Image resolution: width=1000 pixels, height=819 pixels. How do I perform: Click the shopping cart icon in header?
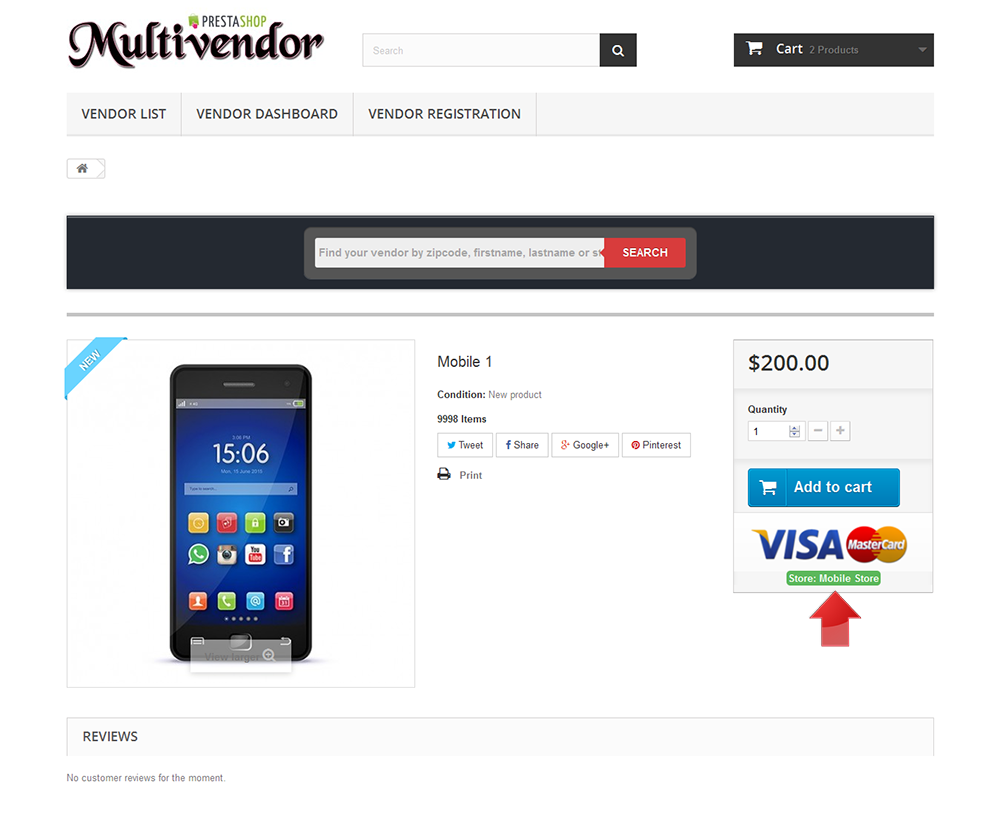click(x=754, y=48)
